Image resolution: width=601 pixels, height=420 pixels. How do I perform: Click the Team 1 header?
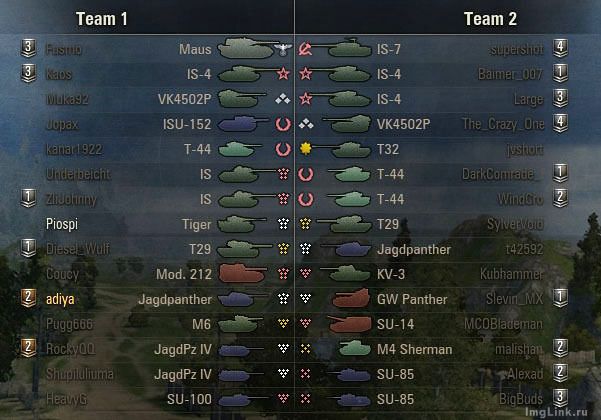pos(102,19)
